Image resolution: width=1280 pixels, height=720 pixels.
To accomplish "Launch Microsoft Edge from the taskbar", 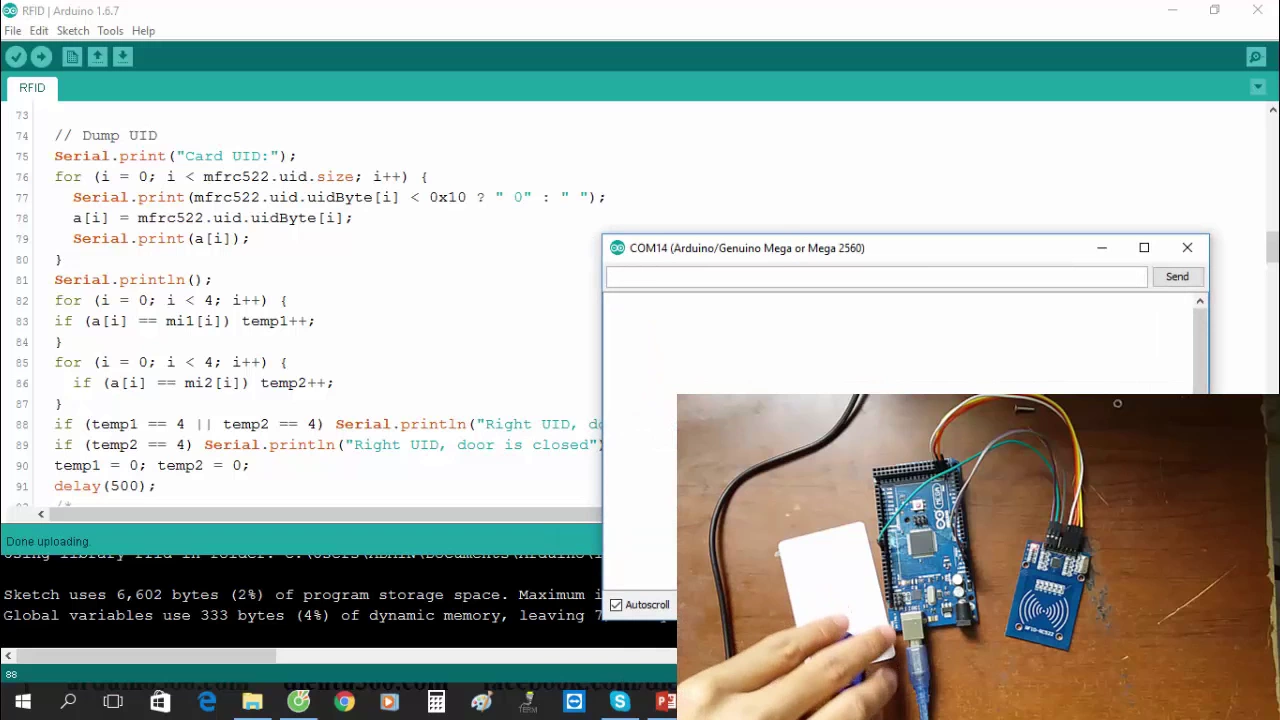I will coord(207,702).
